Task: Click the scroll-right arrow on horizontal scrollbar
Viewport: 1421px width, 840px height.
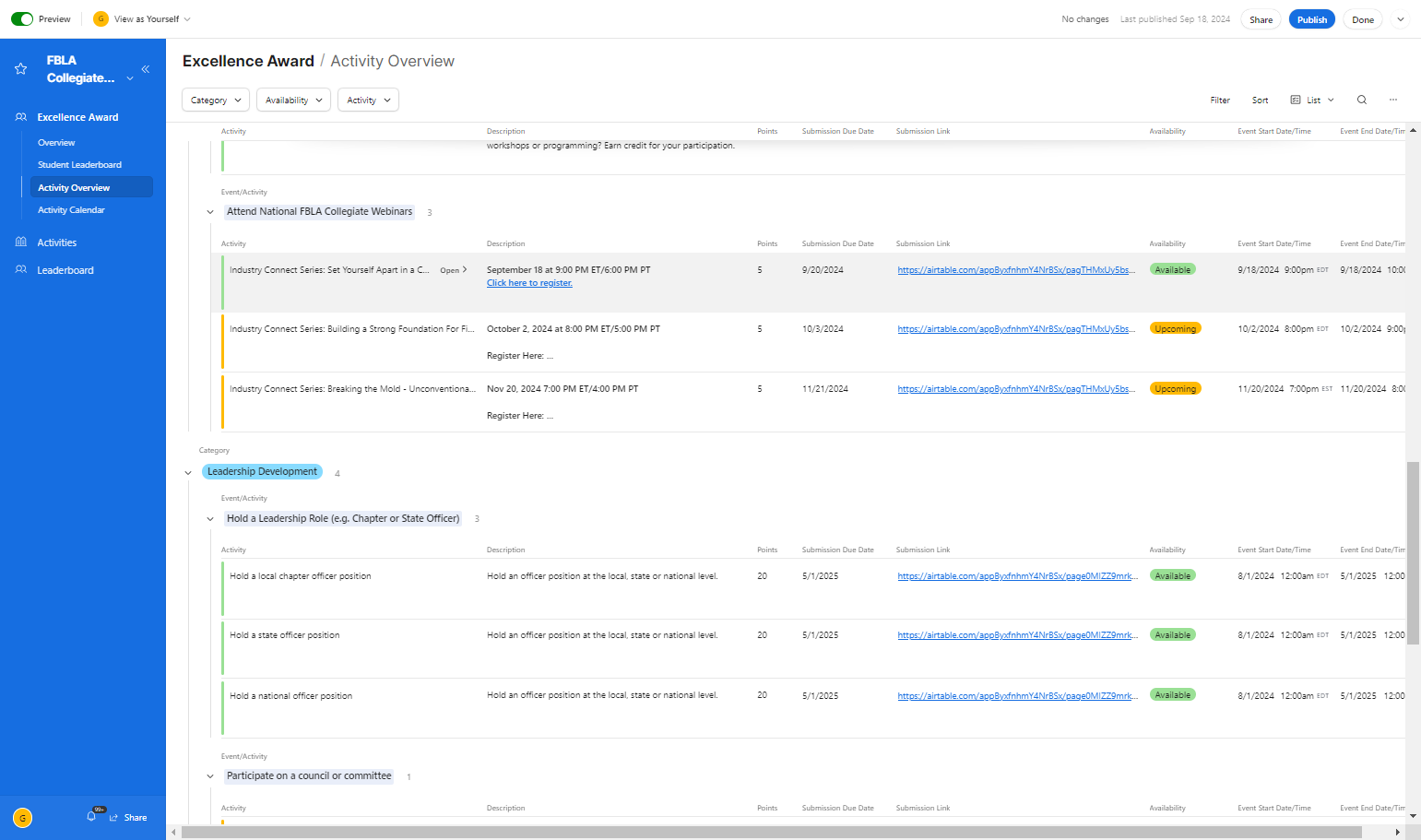Action: [1398, 832]
